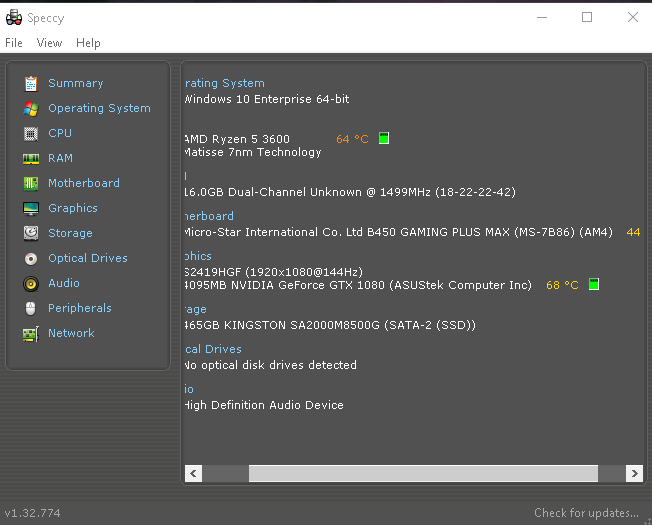
Task: Click the Storage heading link in summary pane
Action: [x=196, y=309]
